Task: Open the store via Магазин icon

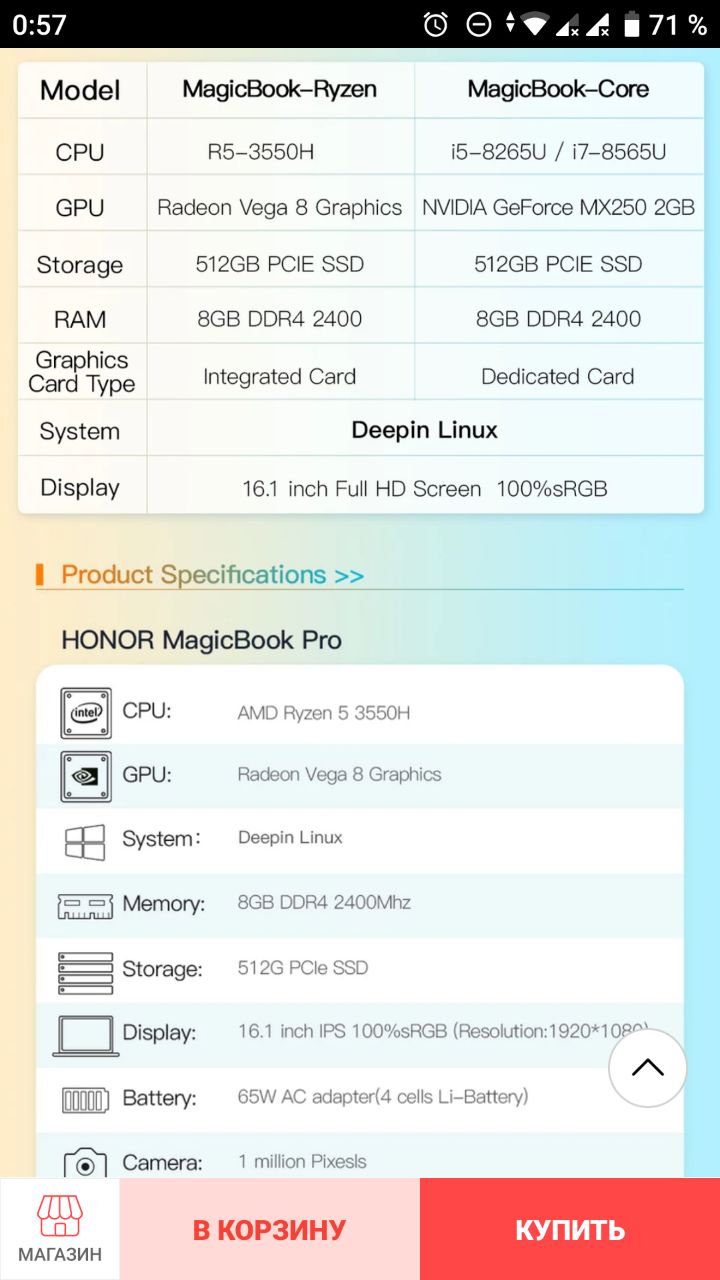Action: click(x=60, y=1229)
